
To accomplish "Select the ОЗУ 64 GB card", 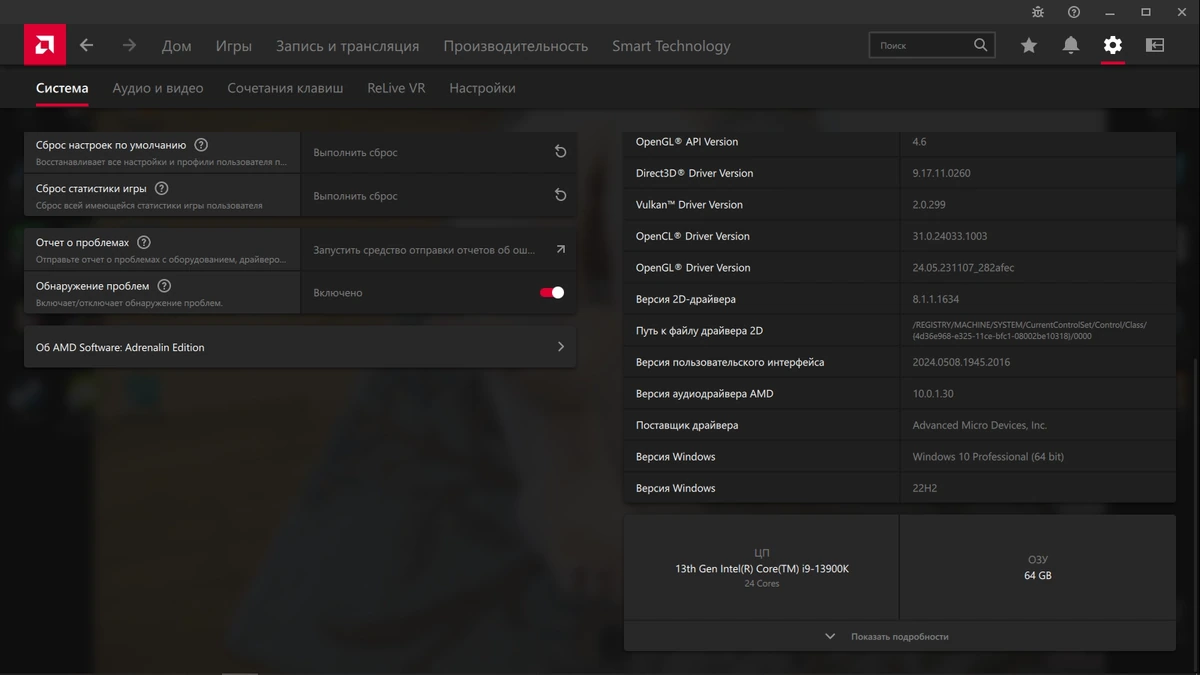I will [x=1038, y=568].
